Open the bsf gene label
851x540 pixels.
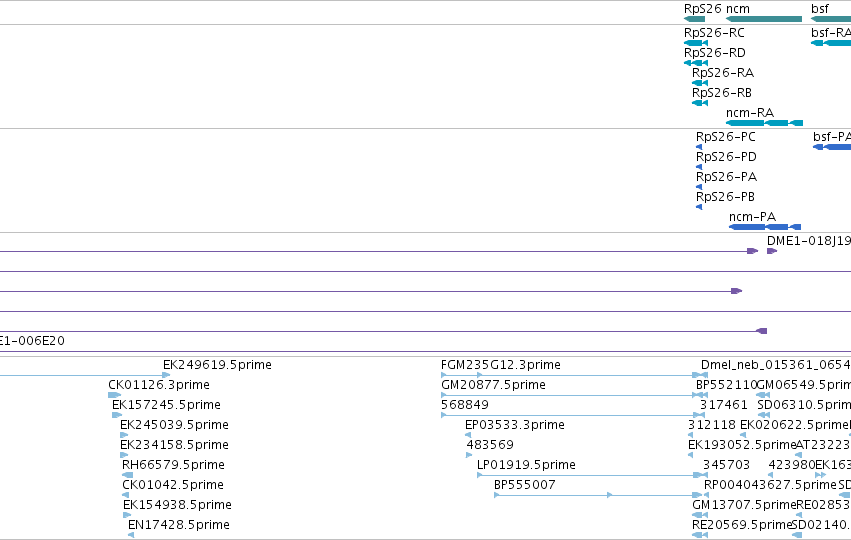click(x=820, y=9)
